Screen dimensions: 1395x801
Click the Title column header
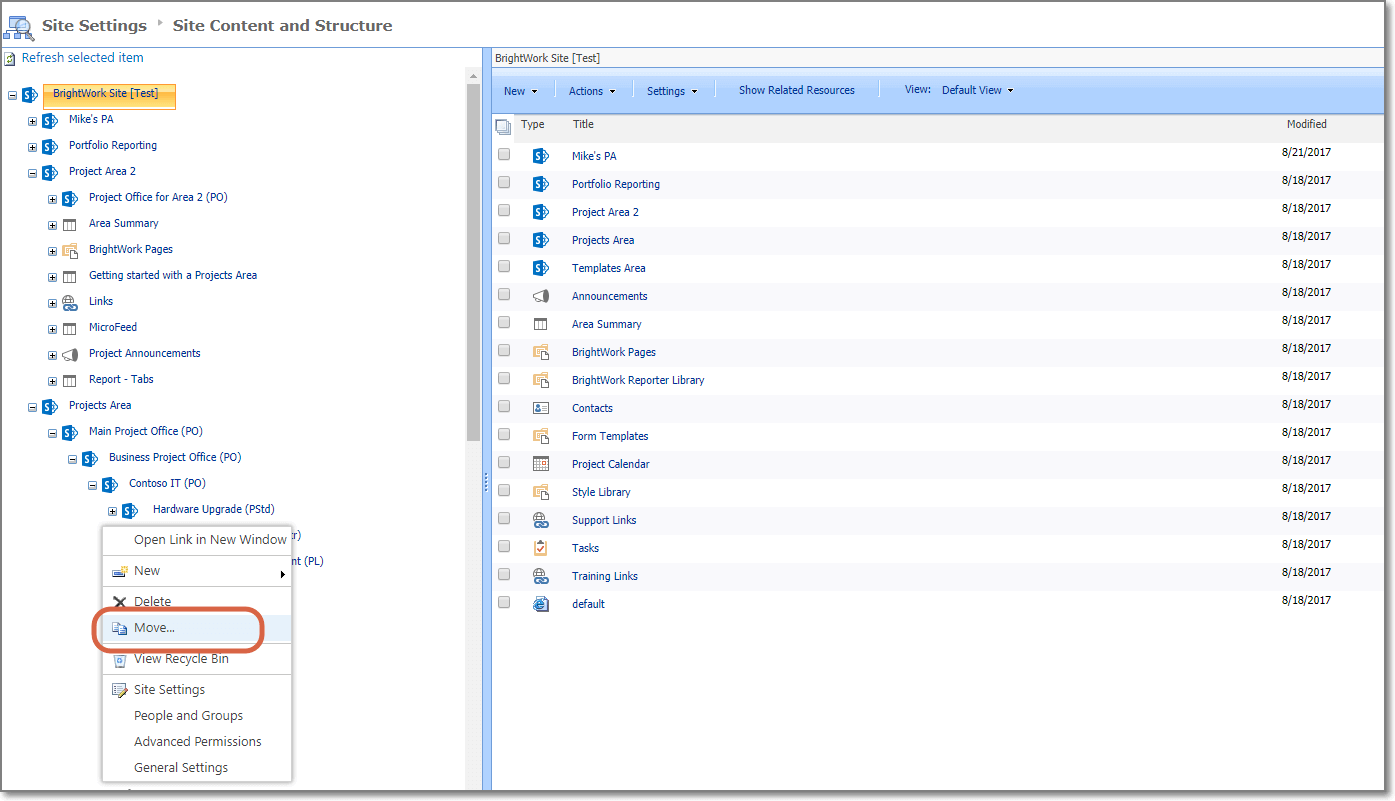(583, 125)
